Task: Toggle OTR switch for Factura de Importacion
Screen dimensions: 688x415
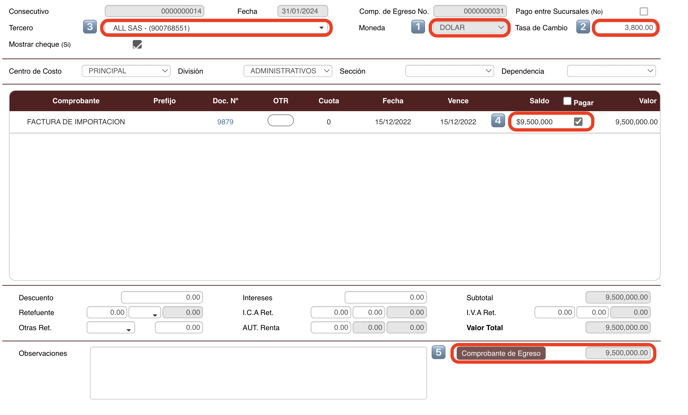Action: [x=280, y=120]
